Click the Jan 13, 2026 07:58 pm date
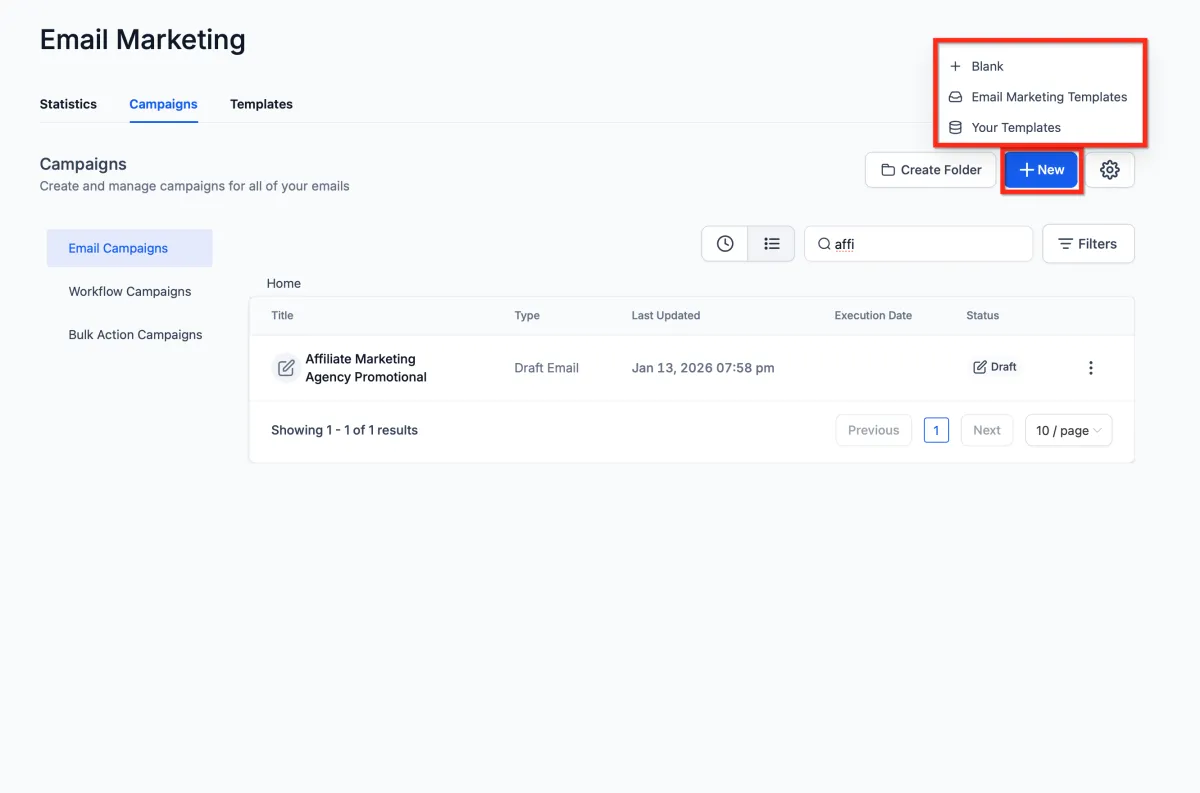1200x793 pixels. pyautogui.click(x=703, y=368)
